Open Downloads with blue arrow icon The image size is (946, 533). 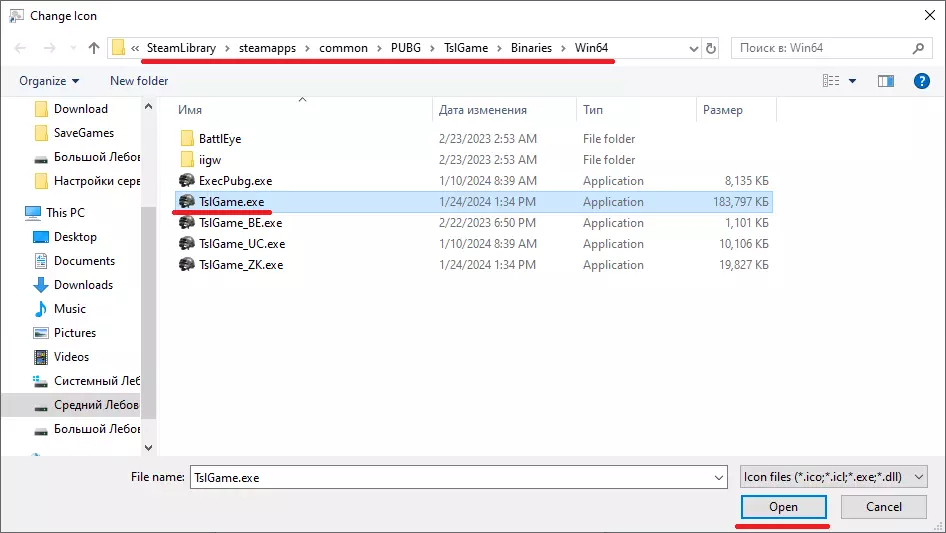pyautogui.click(x=73, y=284)
